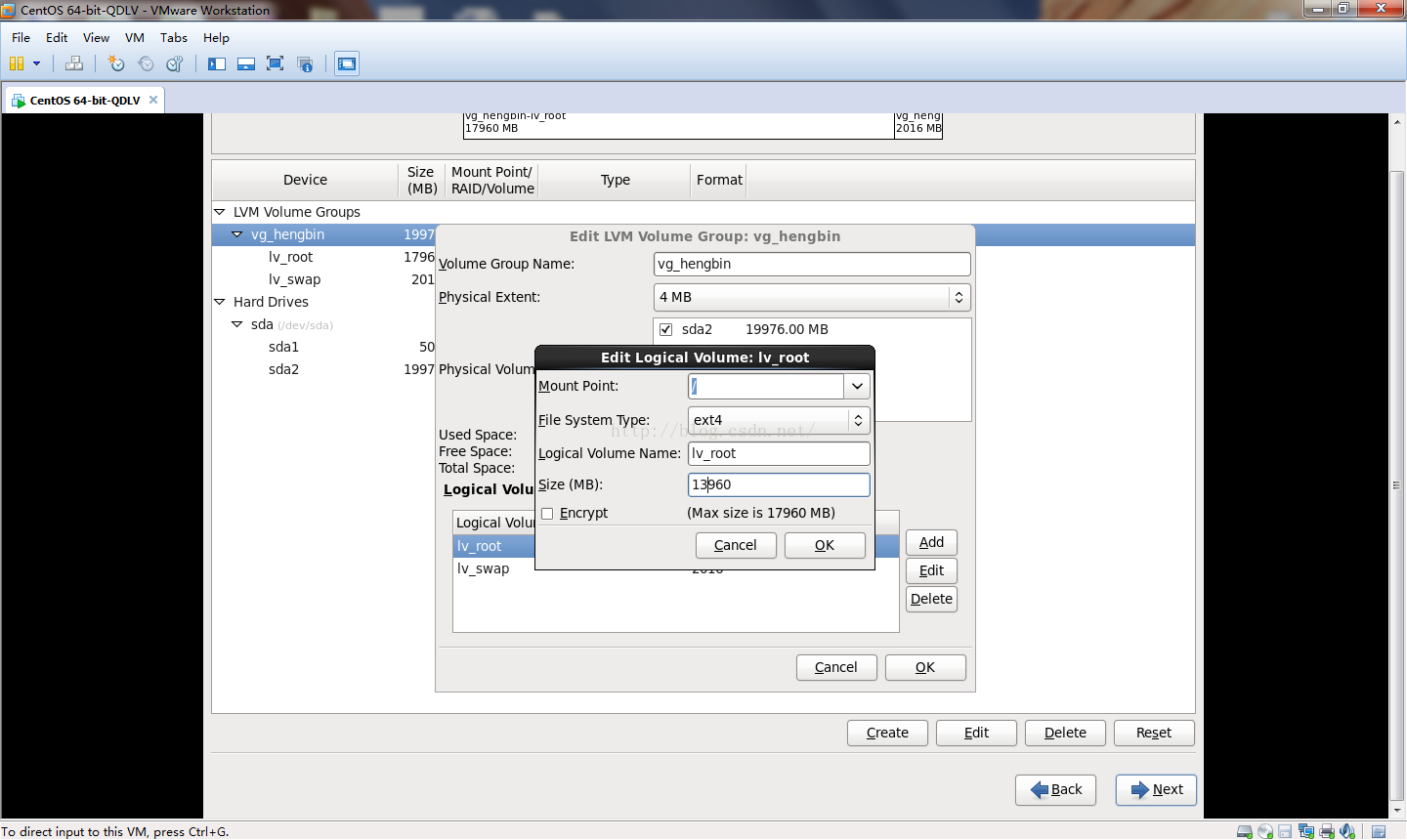Click OK in Edit LVM Volume Group dialog
This screenshot has width=1407, height=840.
925,667
